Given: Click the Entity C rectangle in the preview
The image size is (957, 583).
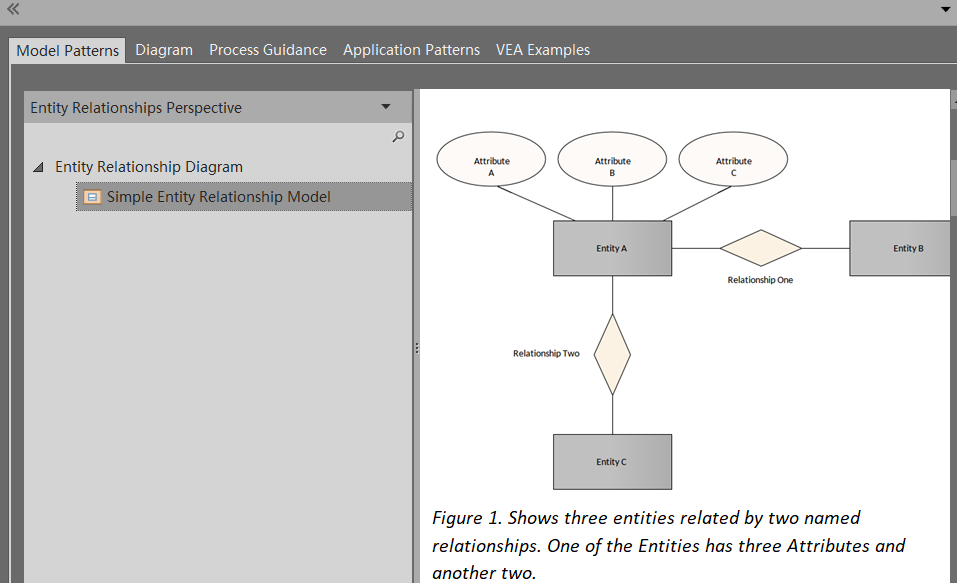Looking at the screenshot, I should (x=611, y=461).
